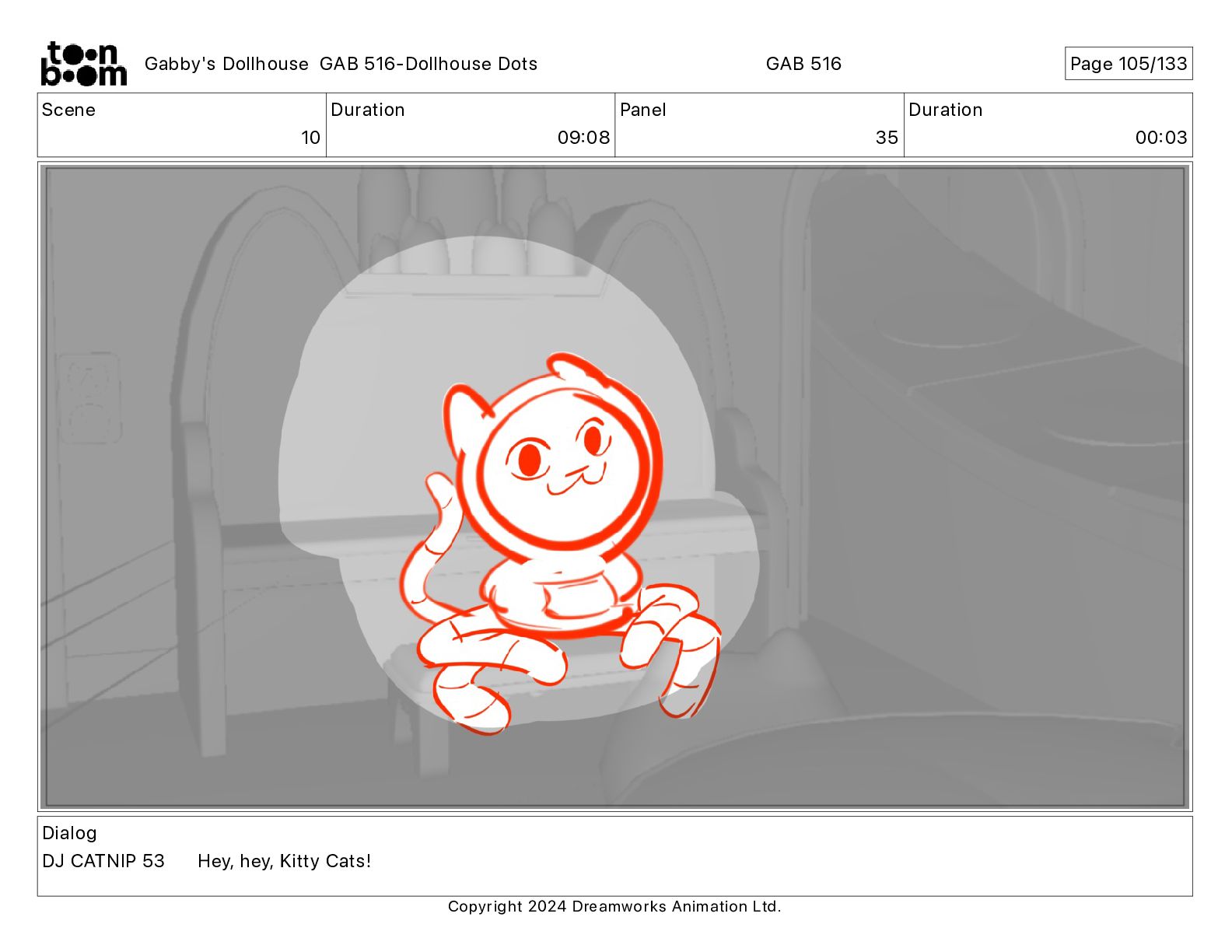1232x952 pixels.
Task: Click the Duration label beside Scene
Action: coord(367,110)
